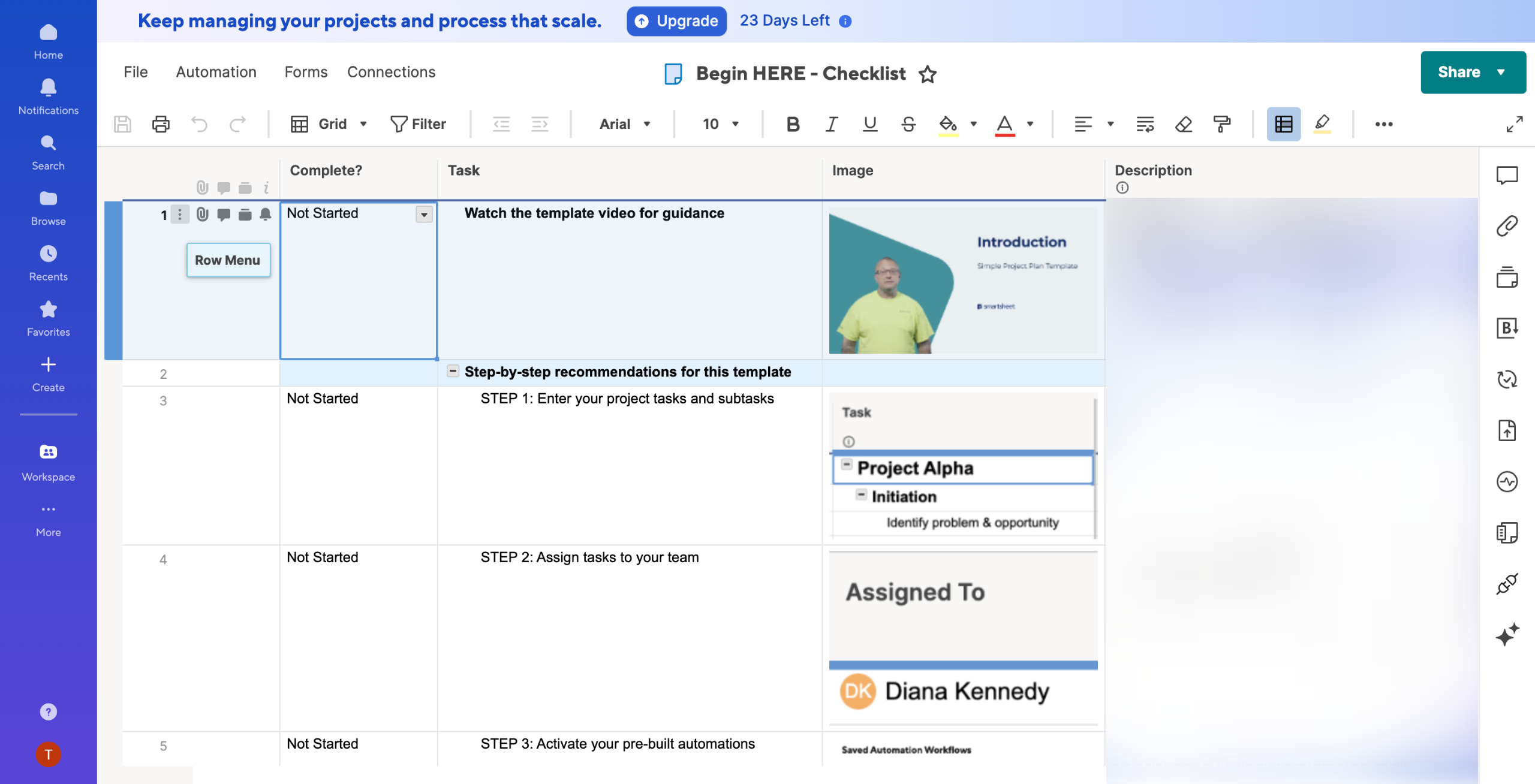Redo the last action
The width and height of the screenshot is (1535, 784).
238,124
